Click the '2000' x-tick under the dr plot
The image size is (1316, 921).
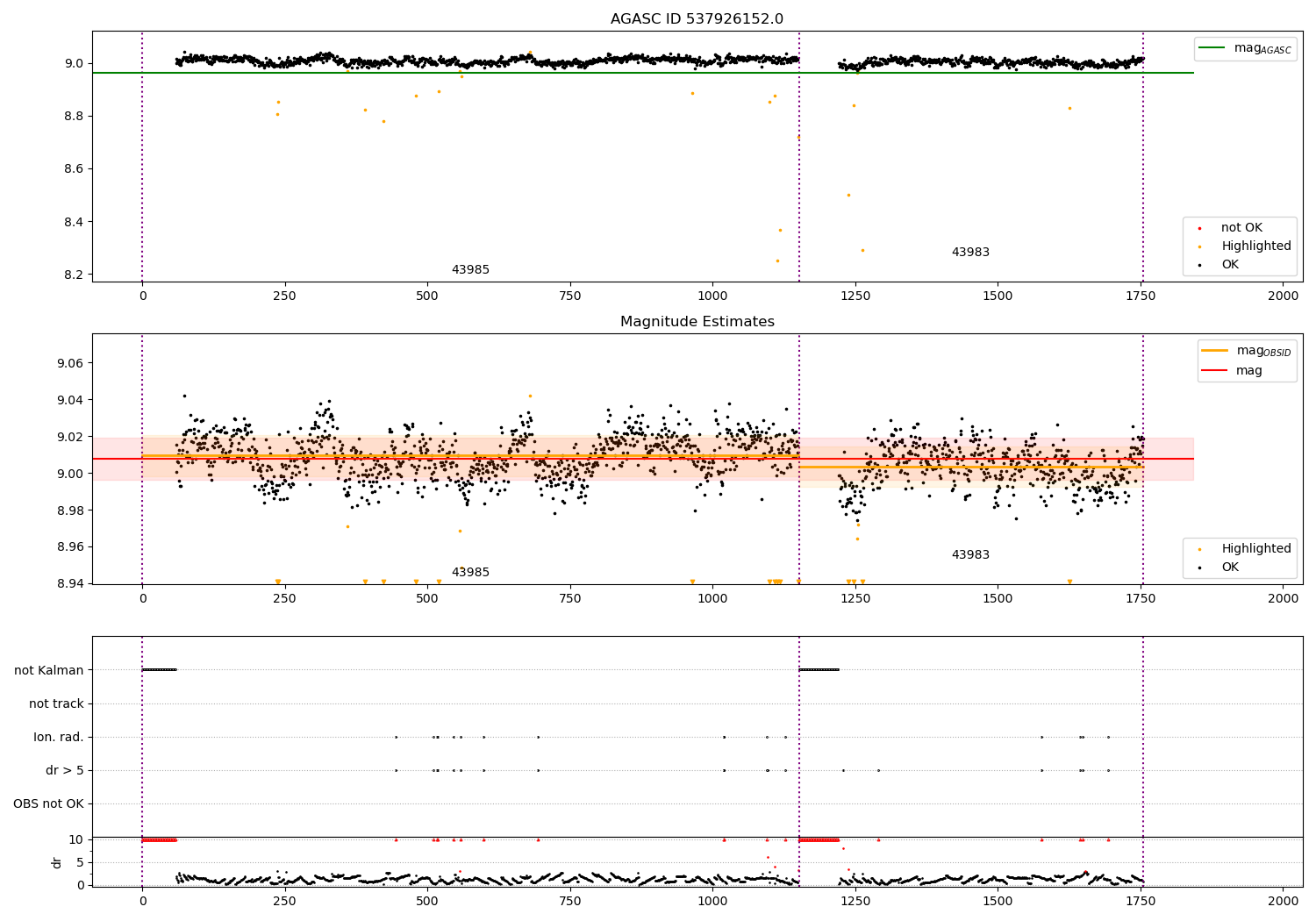[x=1284, y=901]
